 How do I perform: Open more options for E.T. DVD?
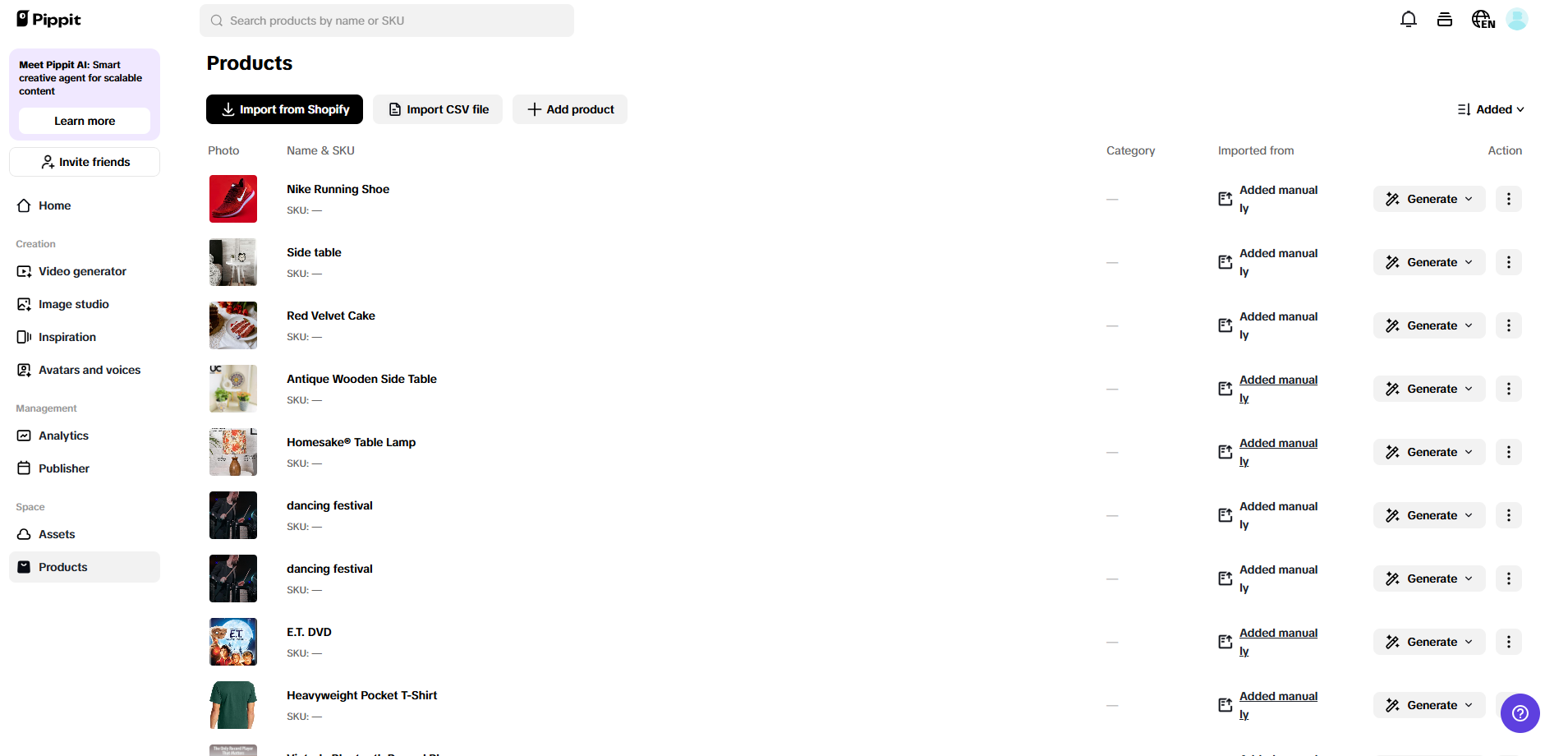(1509, 642)
